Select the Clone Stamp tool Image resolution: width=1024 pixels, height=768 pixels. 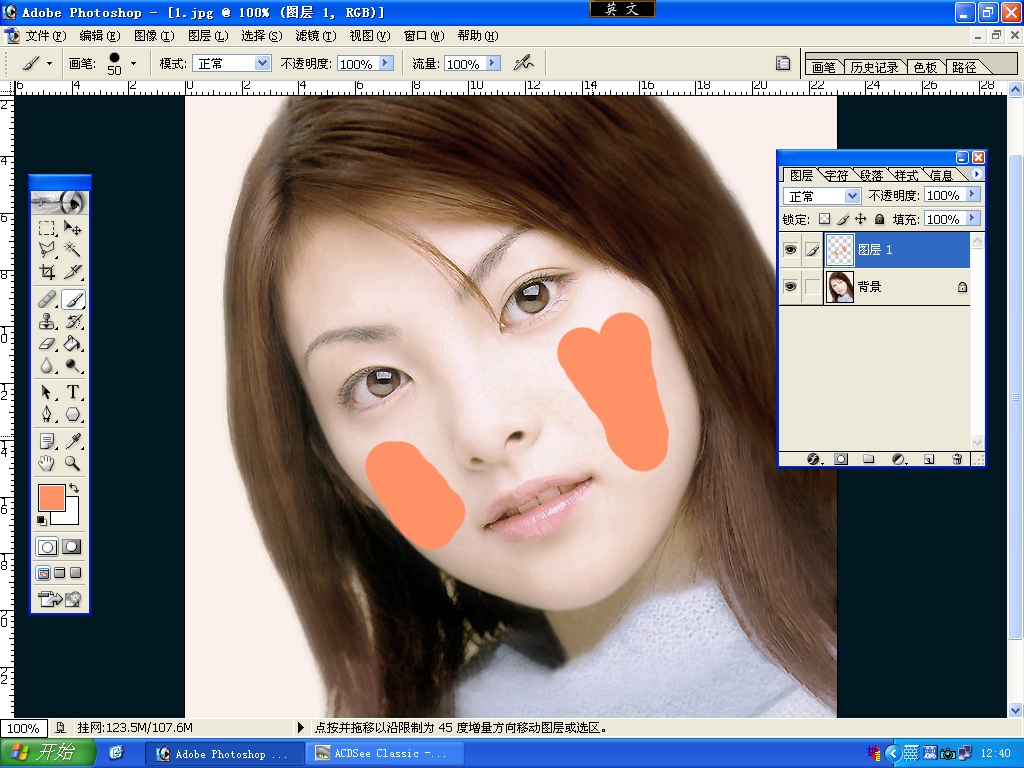pyautogui.click(x=46, y=321)
